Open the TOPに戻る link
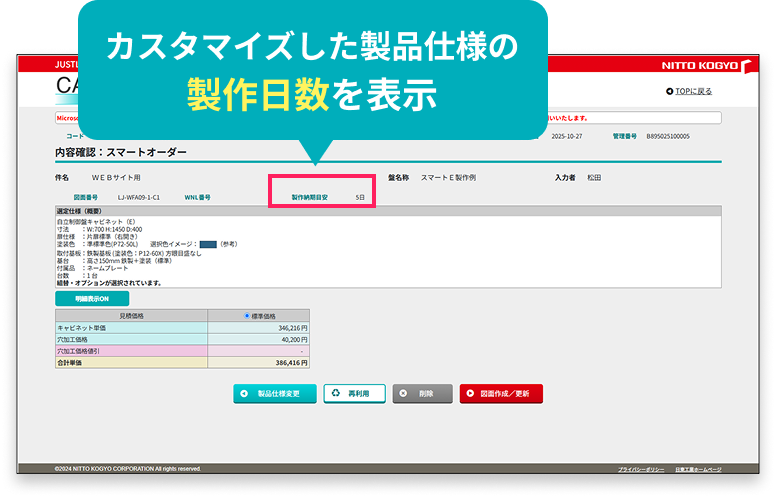This screenshot has height=498, width=776. pos(693,91)
